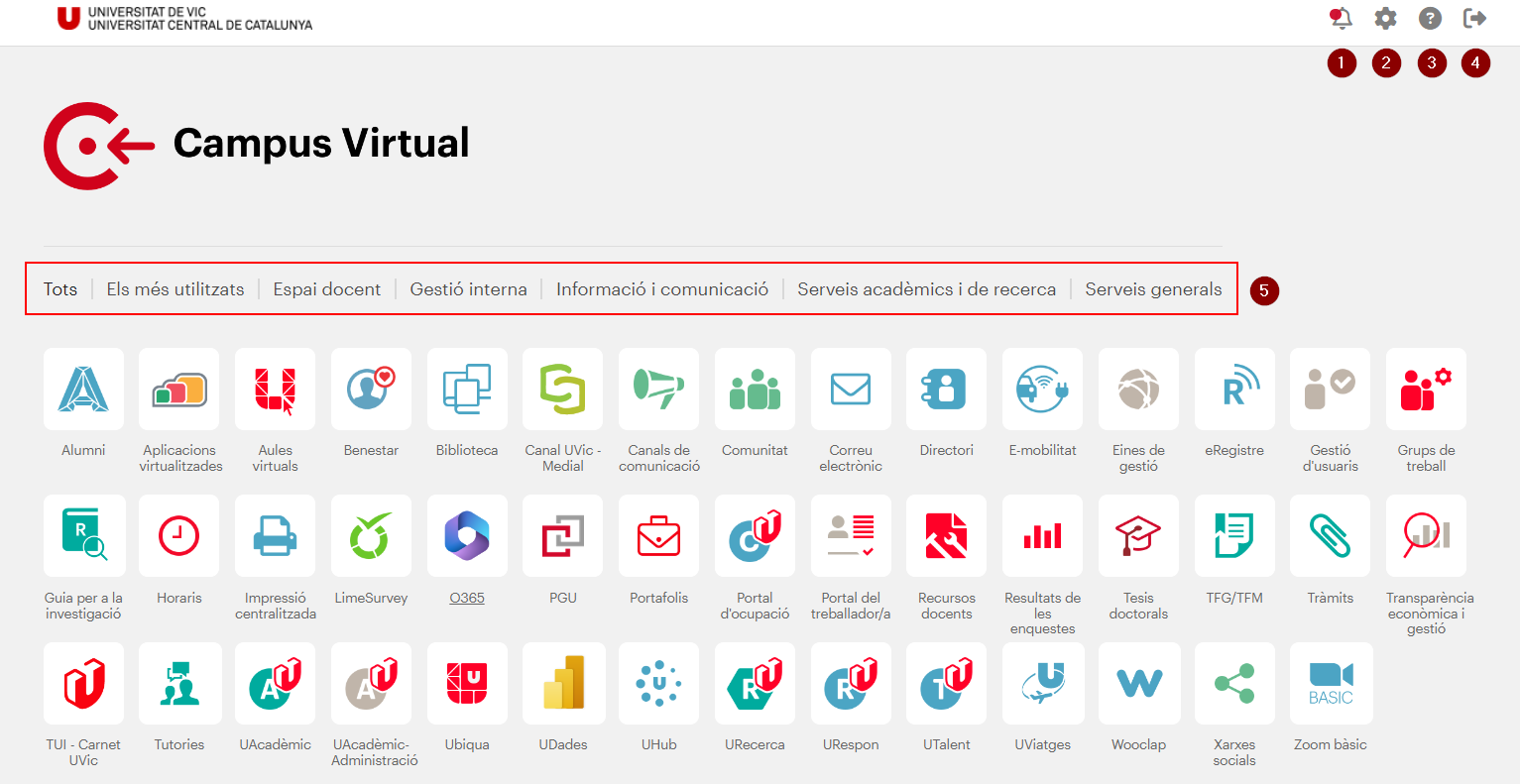Viewport: 1520px width, 784px height.
Task: Open the Grups de treball icon
Action: coord(1426,389)
